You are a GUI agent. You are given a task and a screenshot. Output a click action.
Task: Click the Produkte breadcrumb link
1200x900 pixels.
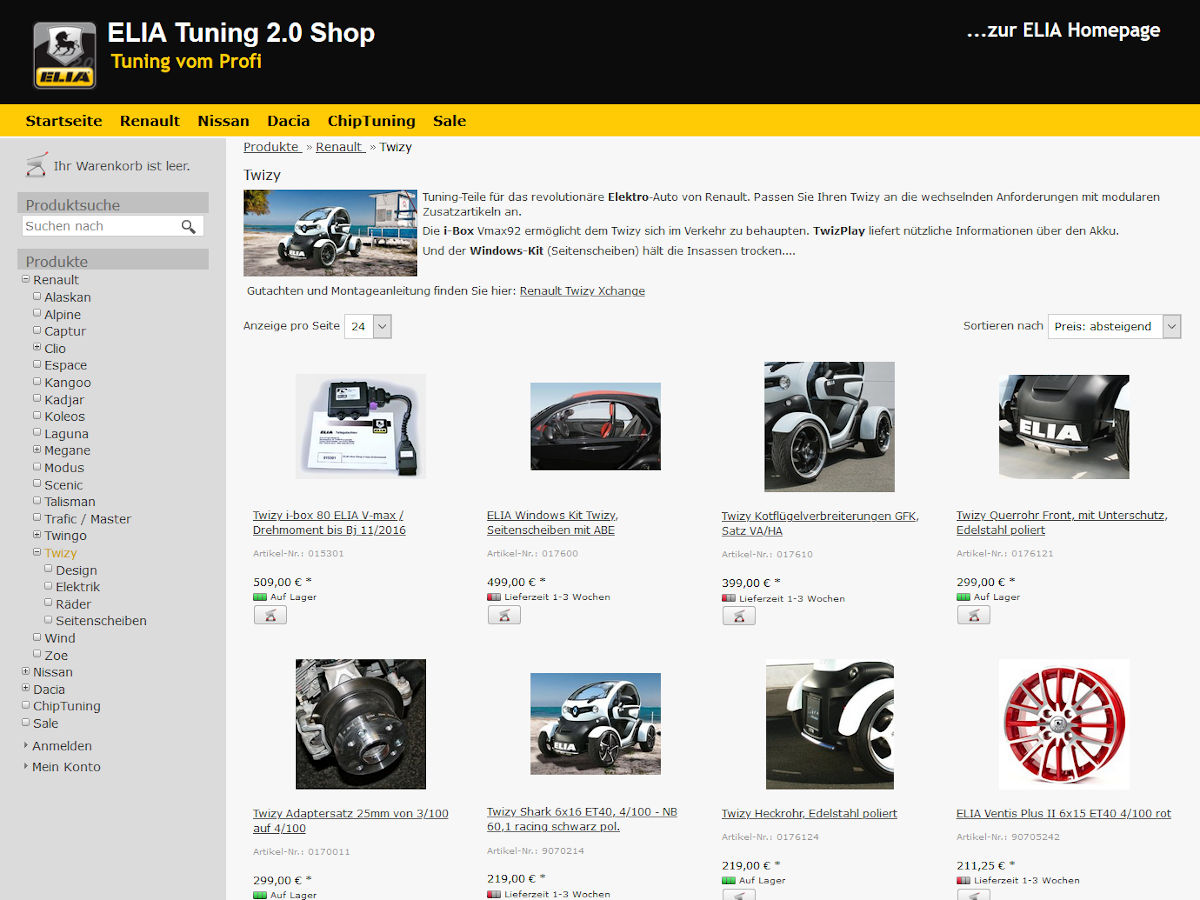272,147
